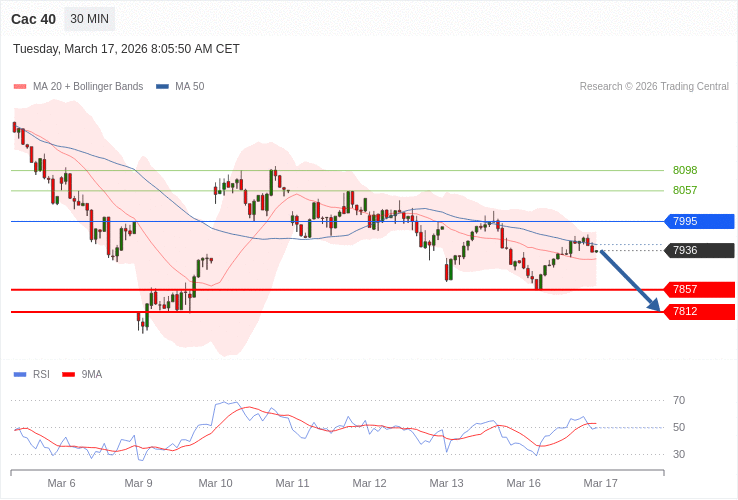The image size is (738, 500).
Task: Select the 7936 current price tag
Action: [699, 251]
